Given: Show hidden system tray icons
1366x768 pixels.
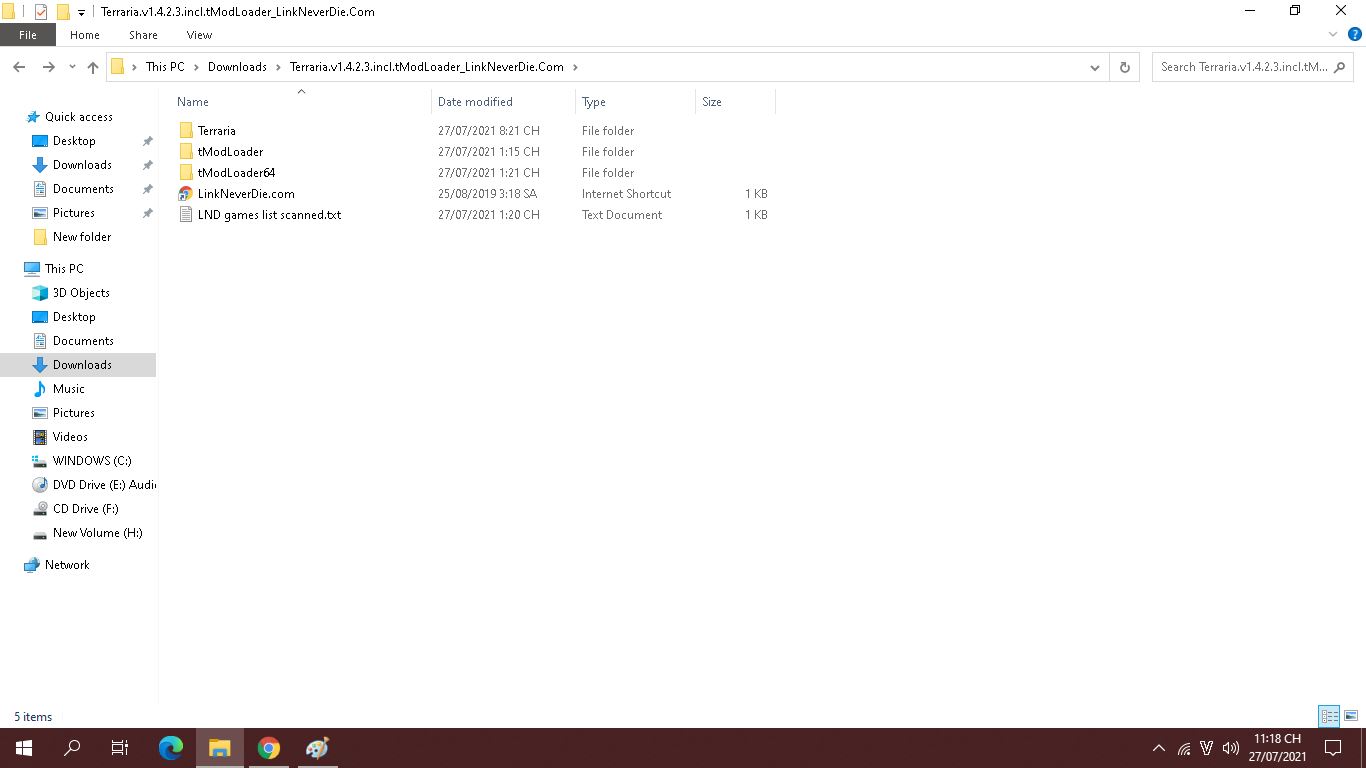Looking at the screenshot, I should (x=1159, y=748).
